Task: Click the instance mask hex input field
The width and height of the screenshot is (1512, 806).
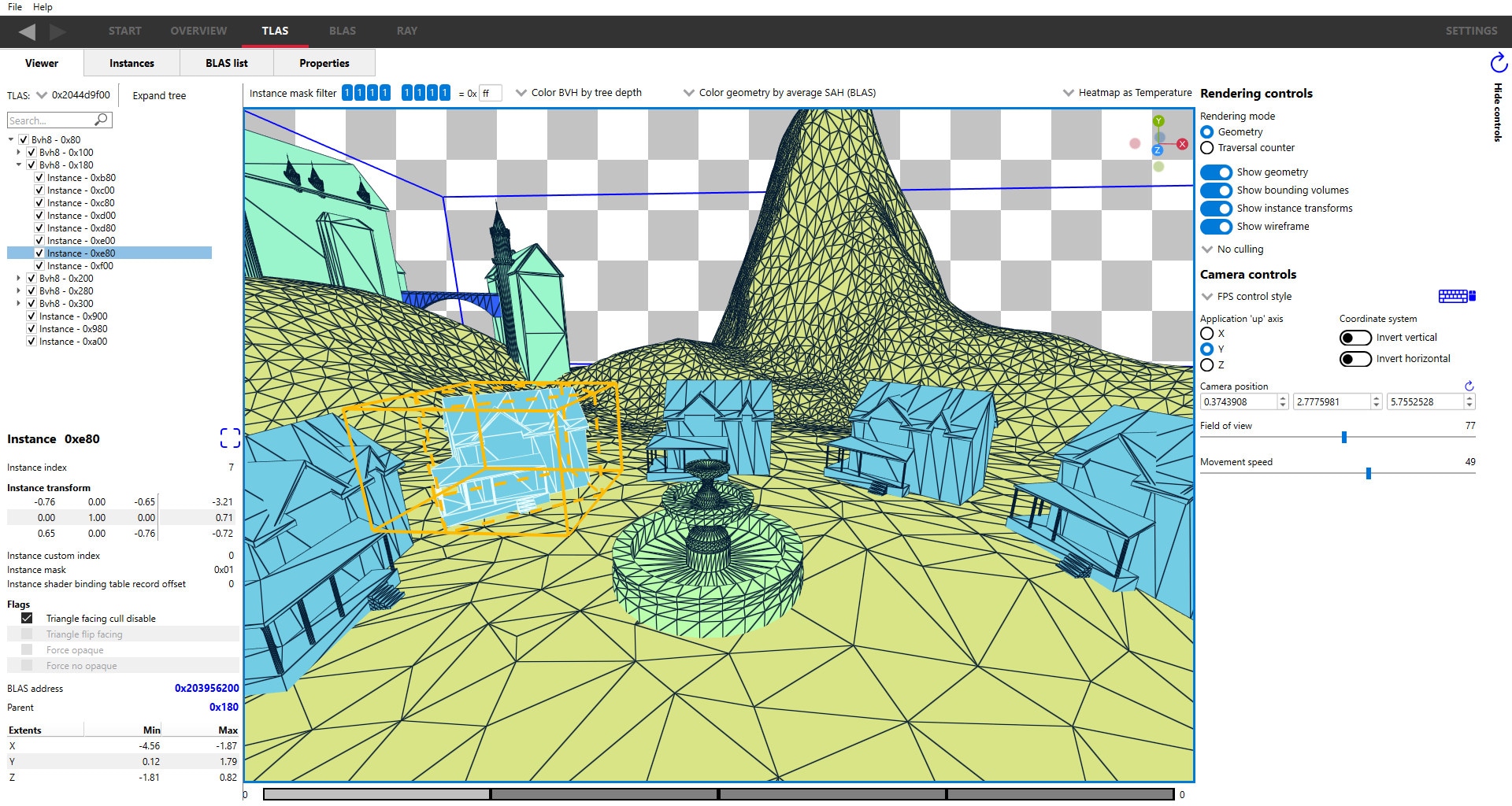Action: (x=489, y=94)
